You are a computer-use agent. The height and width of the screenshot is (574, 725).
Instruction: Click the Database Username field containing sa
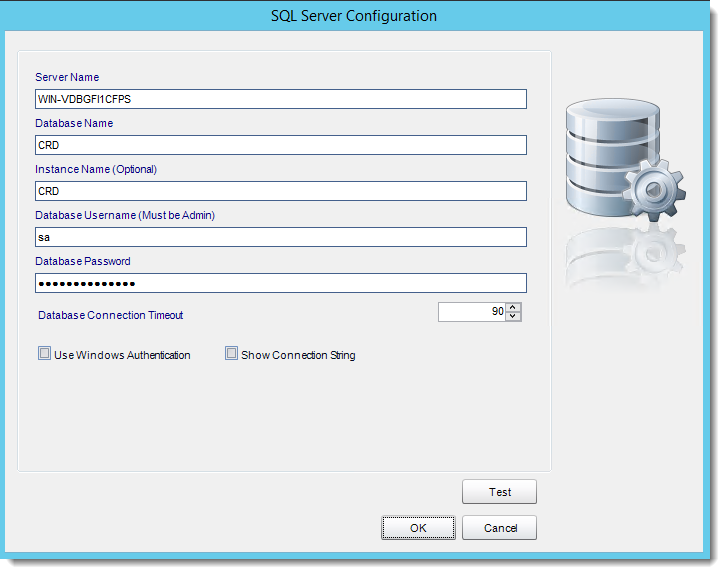coord(281,237)
